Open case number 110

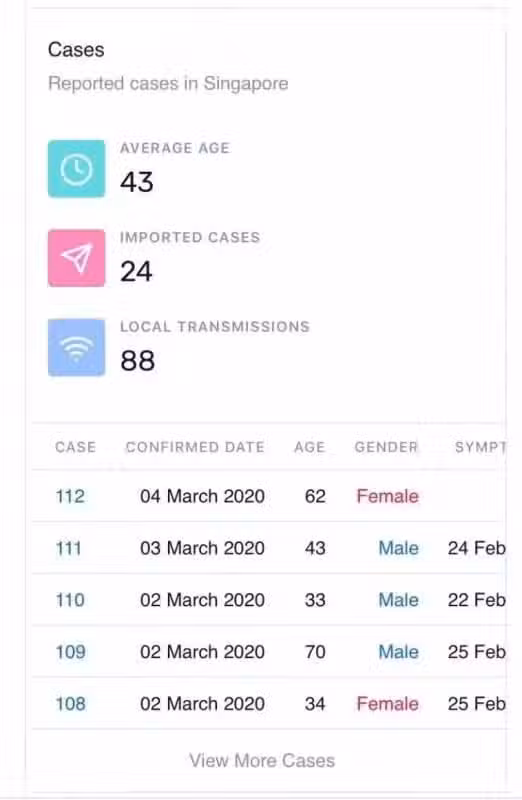(x=70, y=600)
